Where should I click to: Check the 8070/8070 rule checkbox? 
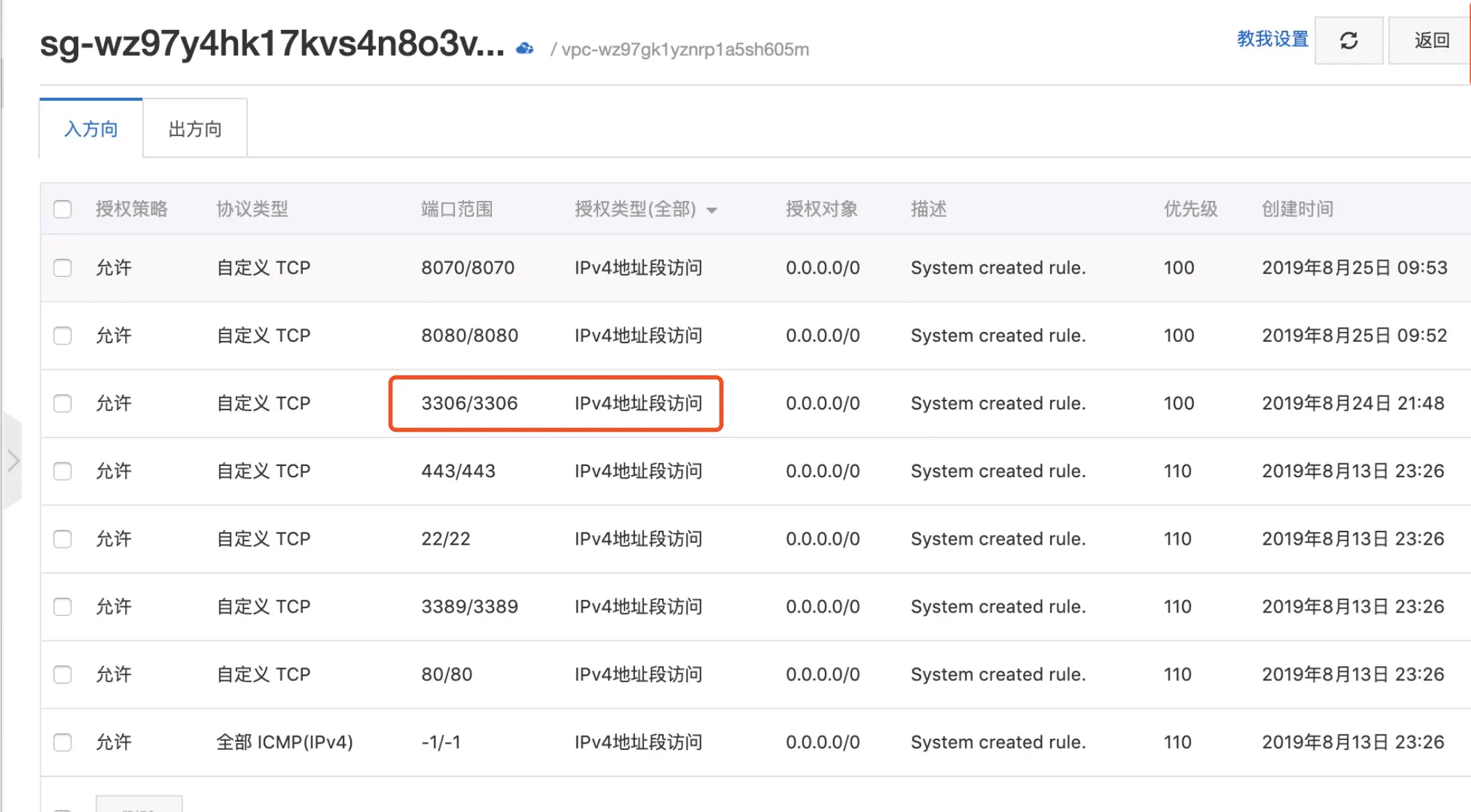click(63, 268)
